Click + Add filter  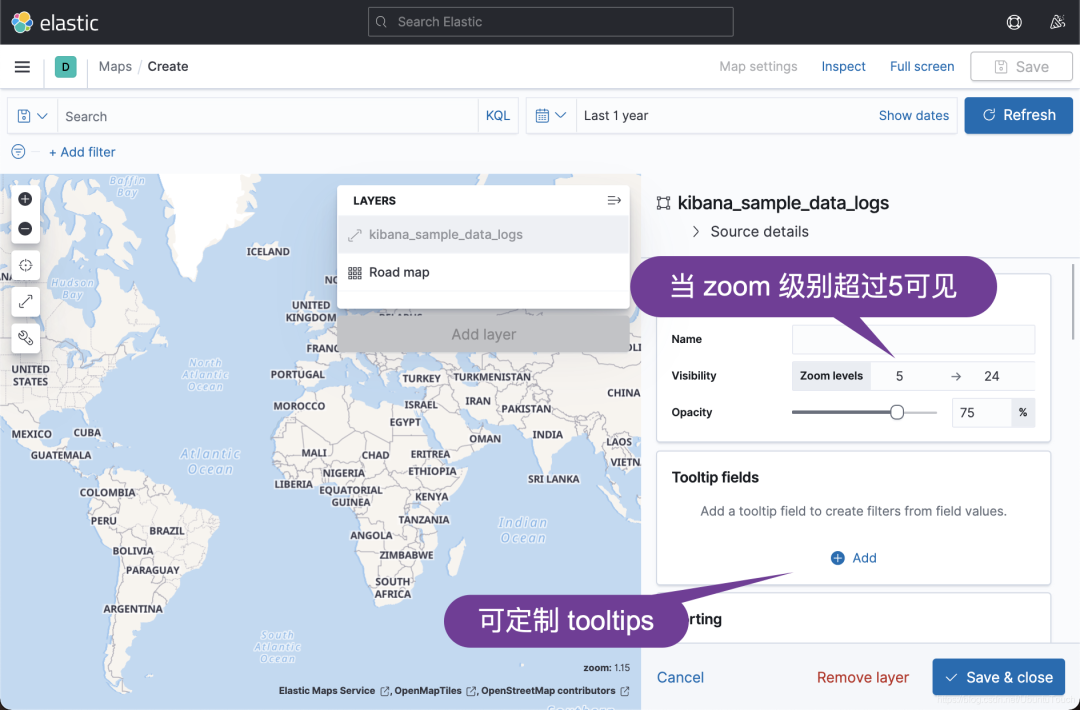coord(82,152)
